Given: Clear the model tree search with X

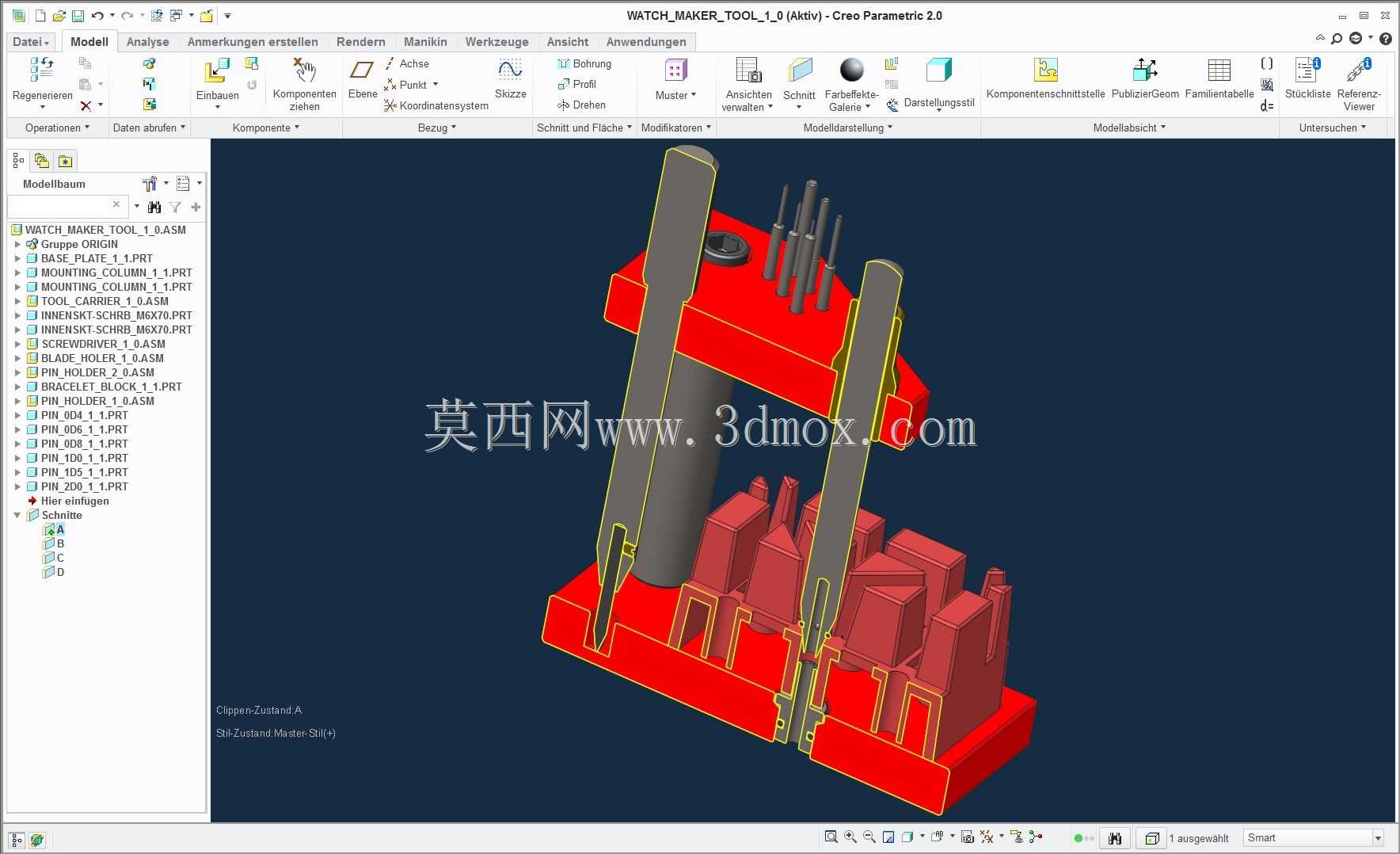Looking at the screenshot, I should [116, 204].
